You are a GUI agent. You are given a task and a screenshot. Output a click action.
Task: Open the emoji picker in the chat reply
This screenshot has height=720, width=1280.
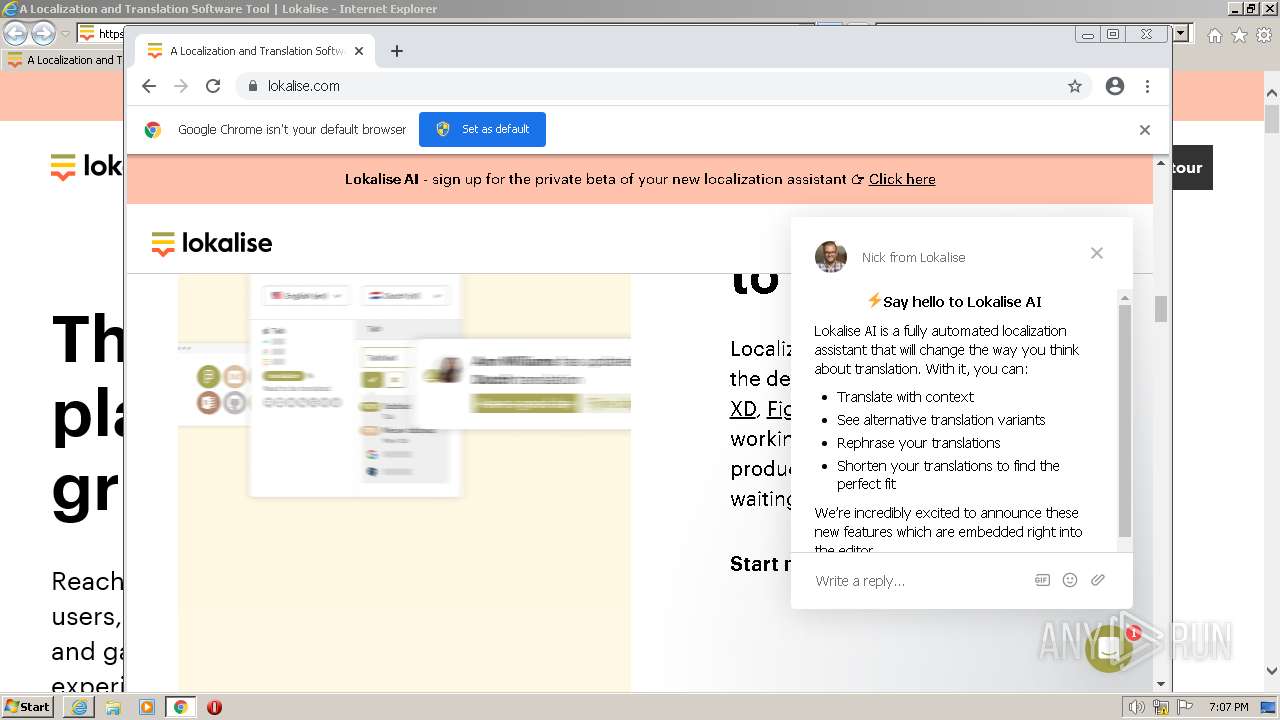1070,580
